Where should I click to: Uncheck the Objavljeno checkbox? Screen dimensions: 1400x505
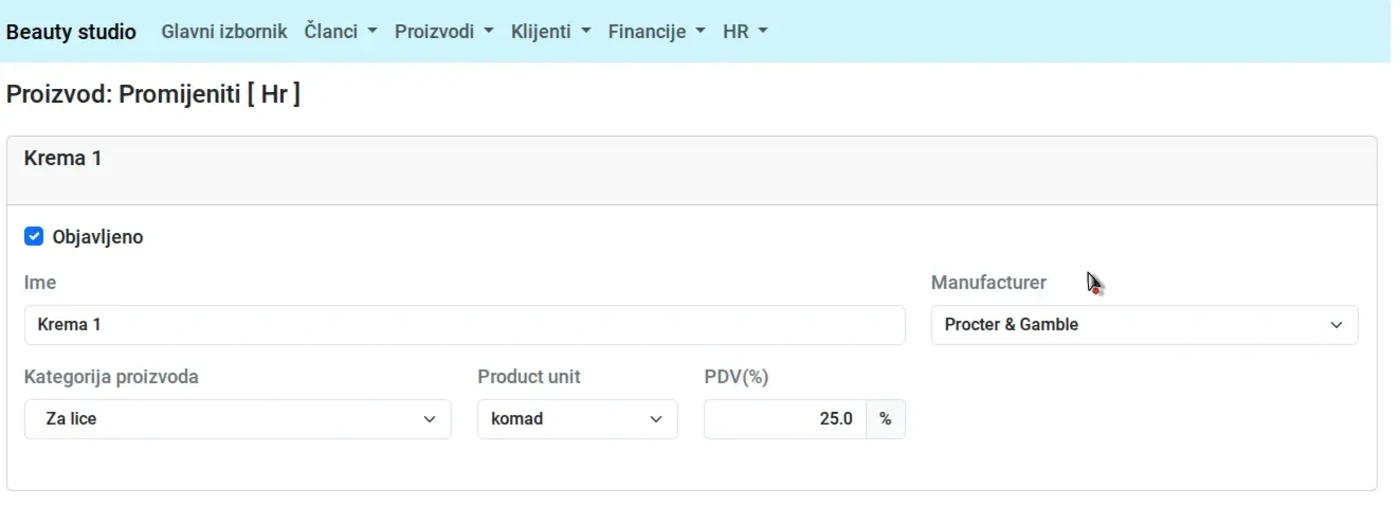click(x=34, y=237)
